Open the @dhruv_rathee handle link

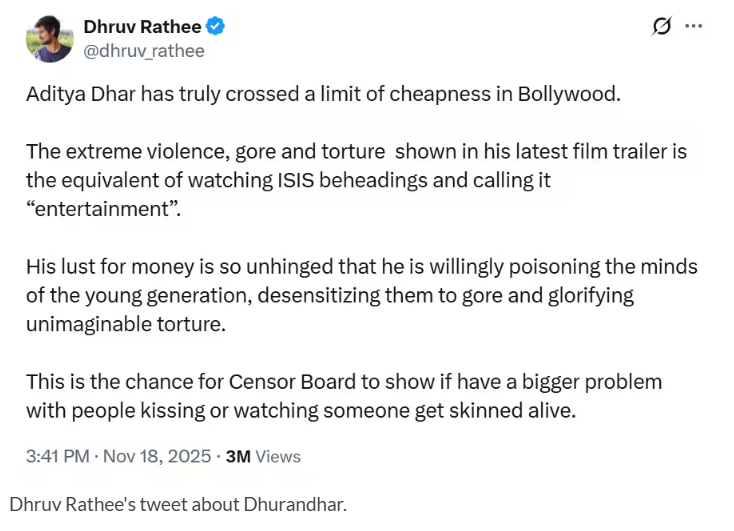[x=144, y=51]
